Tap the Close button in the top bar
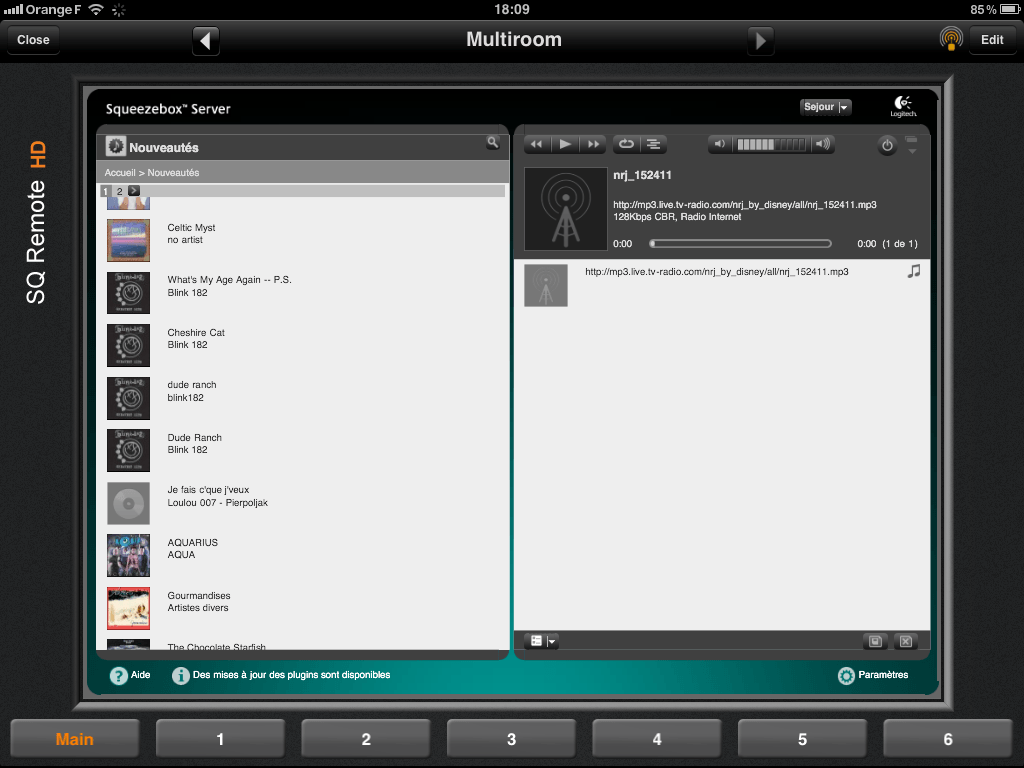This screenshot has width=1024, height=768. click(x=33, y=40)
